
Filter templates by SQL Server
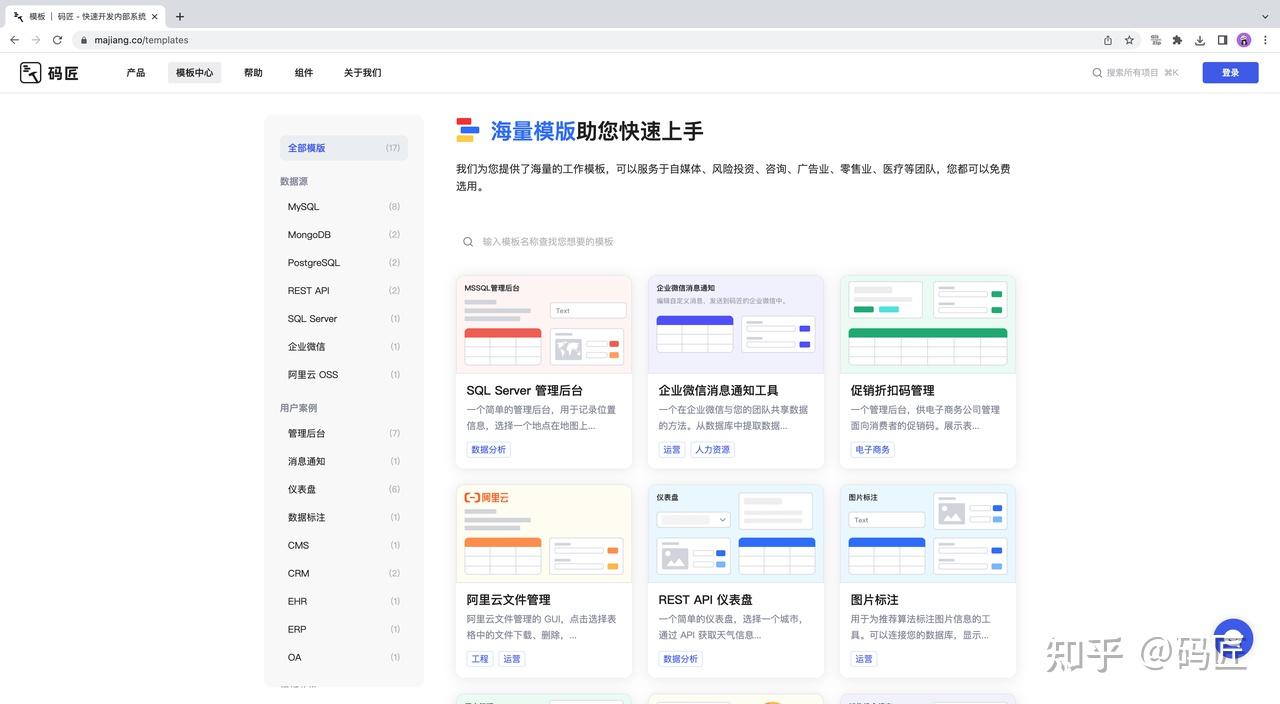tap(344, 319)
